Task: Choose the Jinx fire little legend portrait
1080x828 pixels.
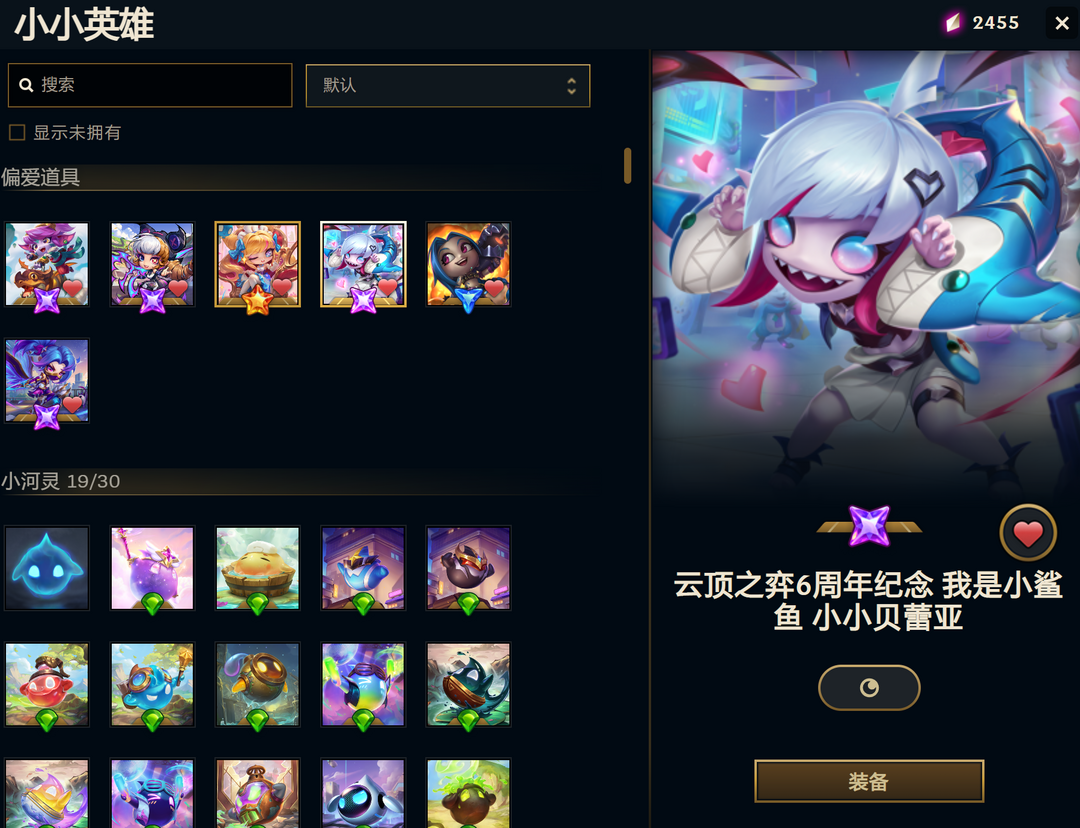Action: pyautogui.click(x=468, y=264)
